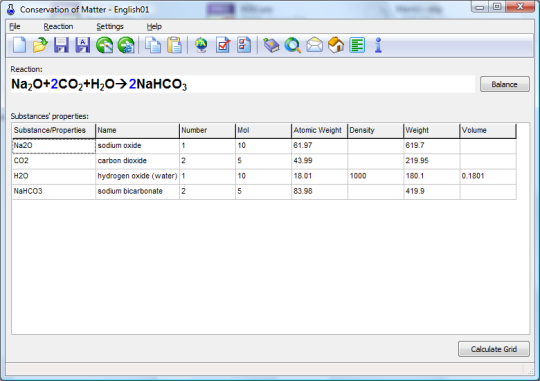Select the Na2O substance cell
This screenshot has width=540, height=381.
pos(54,146)
